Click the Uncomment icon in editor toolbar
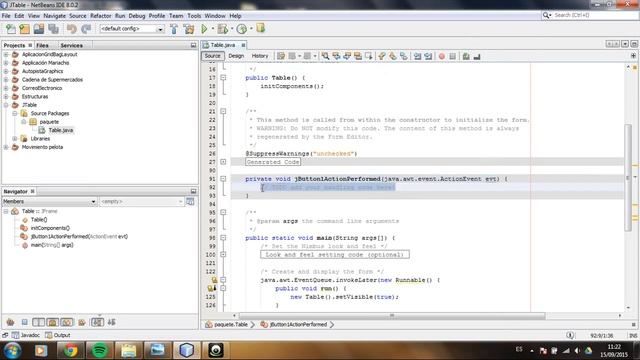 click(477, 56)
